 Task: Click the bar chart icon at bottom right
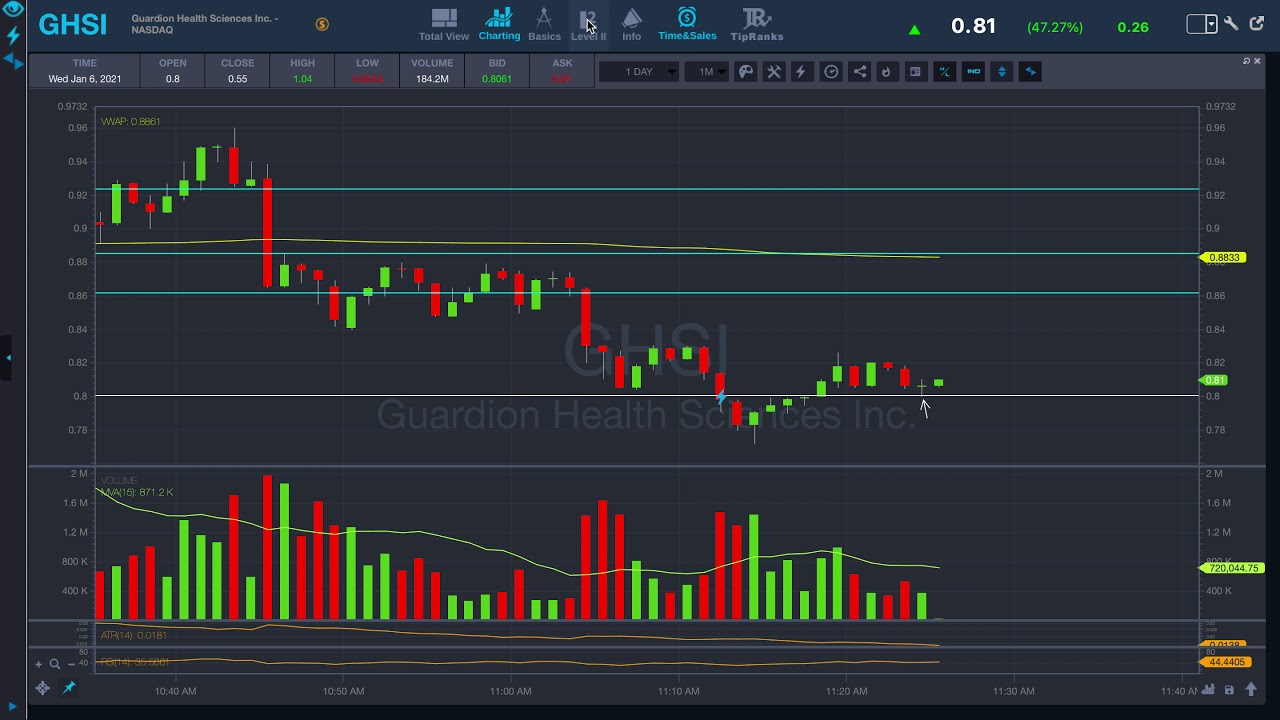pyautogui.click(x=1209, y=689)
